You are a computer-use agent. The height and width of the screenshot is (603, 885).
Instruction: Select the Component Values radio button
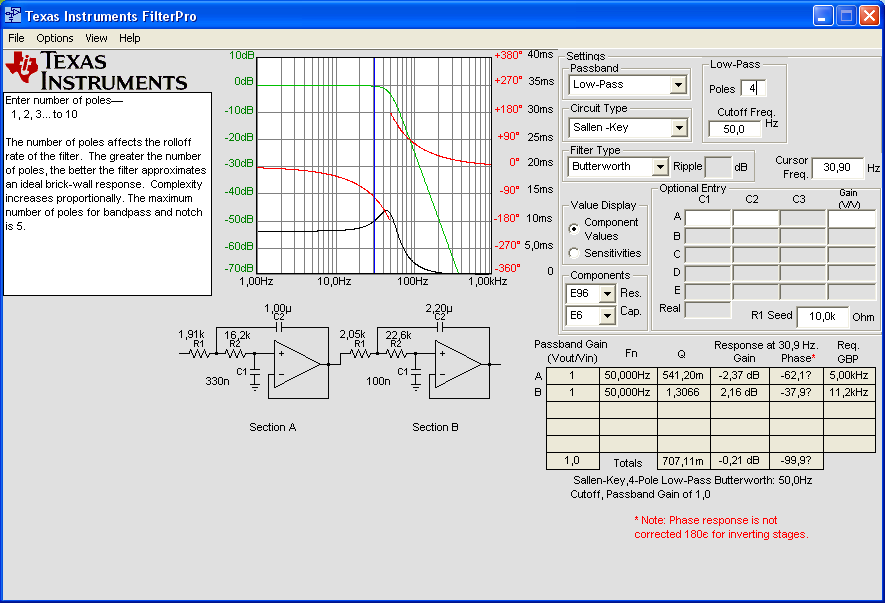574,229
